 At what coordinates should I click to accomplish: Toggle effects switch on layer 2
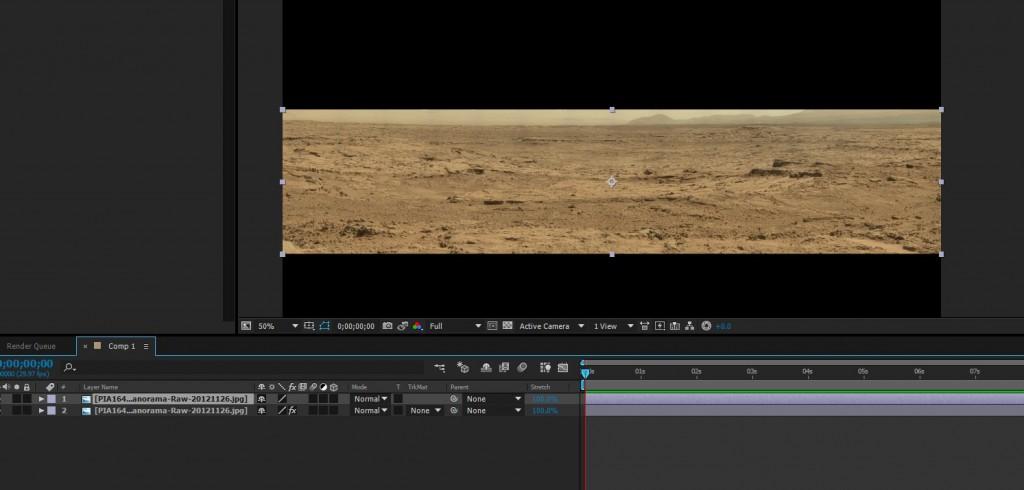coord(292,410)
